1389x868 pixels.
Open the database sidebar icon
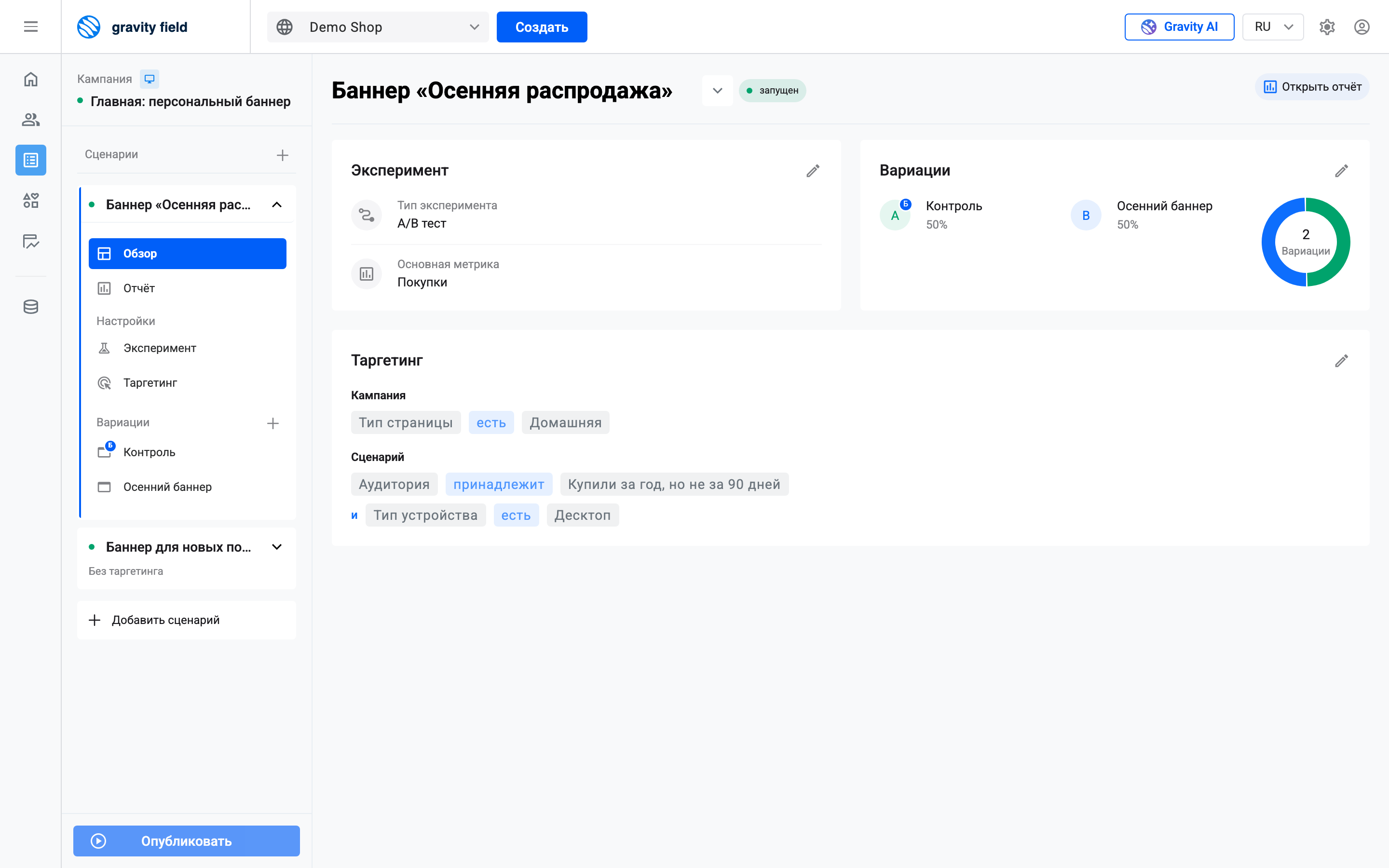[x=30, y=307]
